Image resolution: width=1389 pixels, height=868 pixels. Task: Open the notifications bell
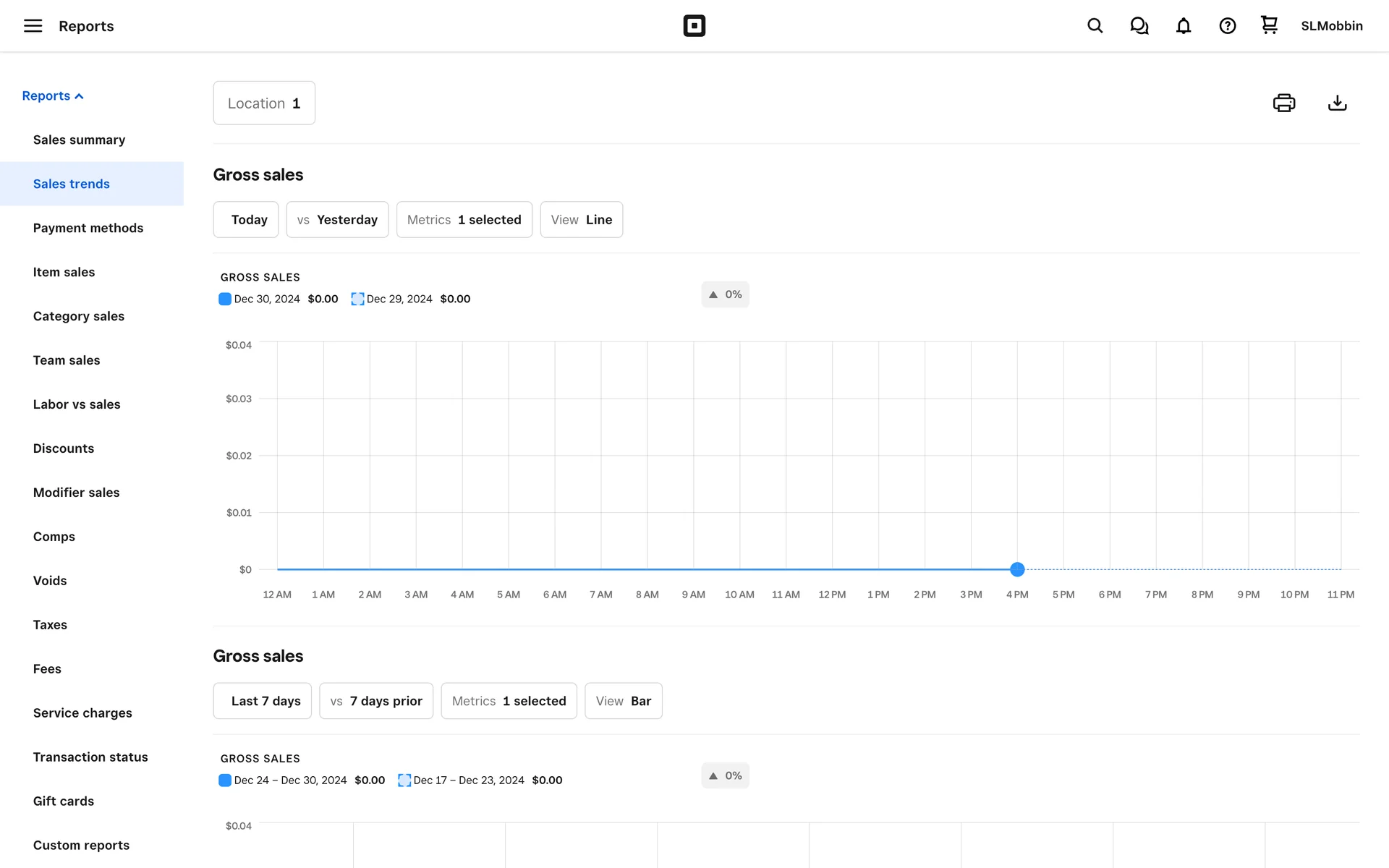(x=1183, y=26)
